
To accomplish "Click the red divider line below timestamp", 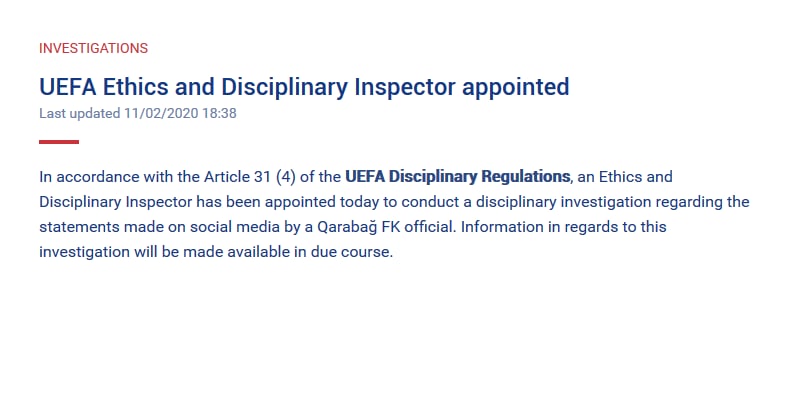I will click(59, 142).
